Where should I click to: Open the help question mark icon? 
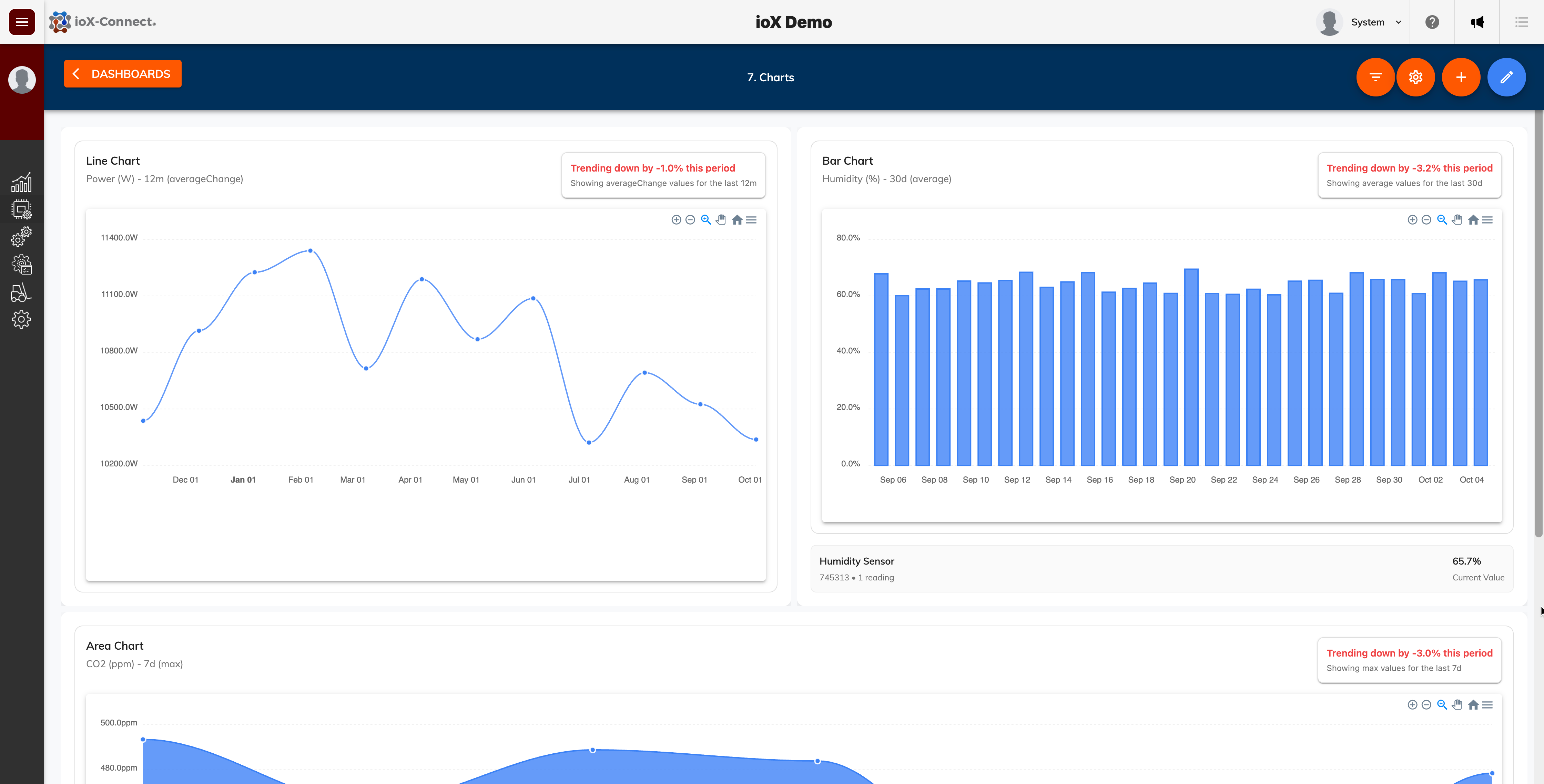(x=1432, y=22)
